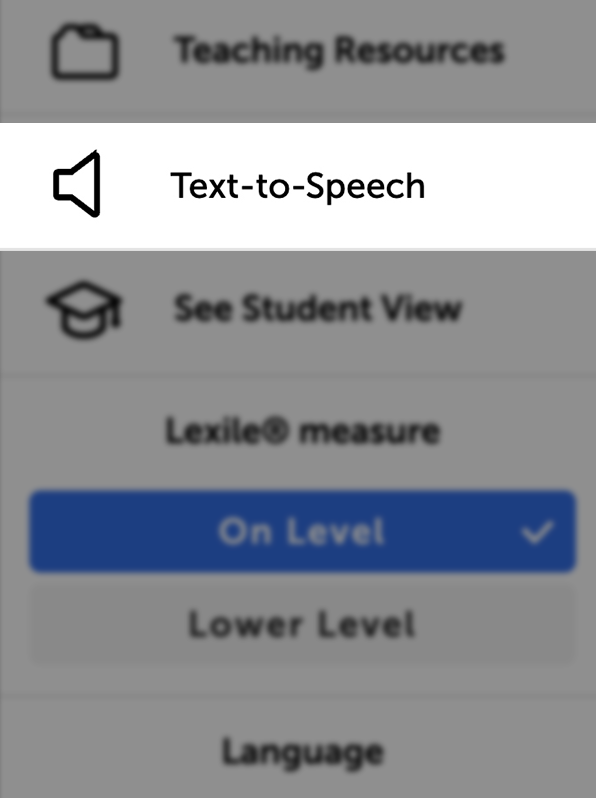Switch to the Lower Level Lexile option
Image resolution: width=596 pixels, height=798 pixels.
click(302, 625)
